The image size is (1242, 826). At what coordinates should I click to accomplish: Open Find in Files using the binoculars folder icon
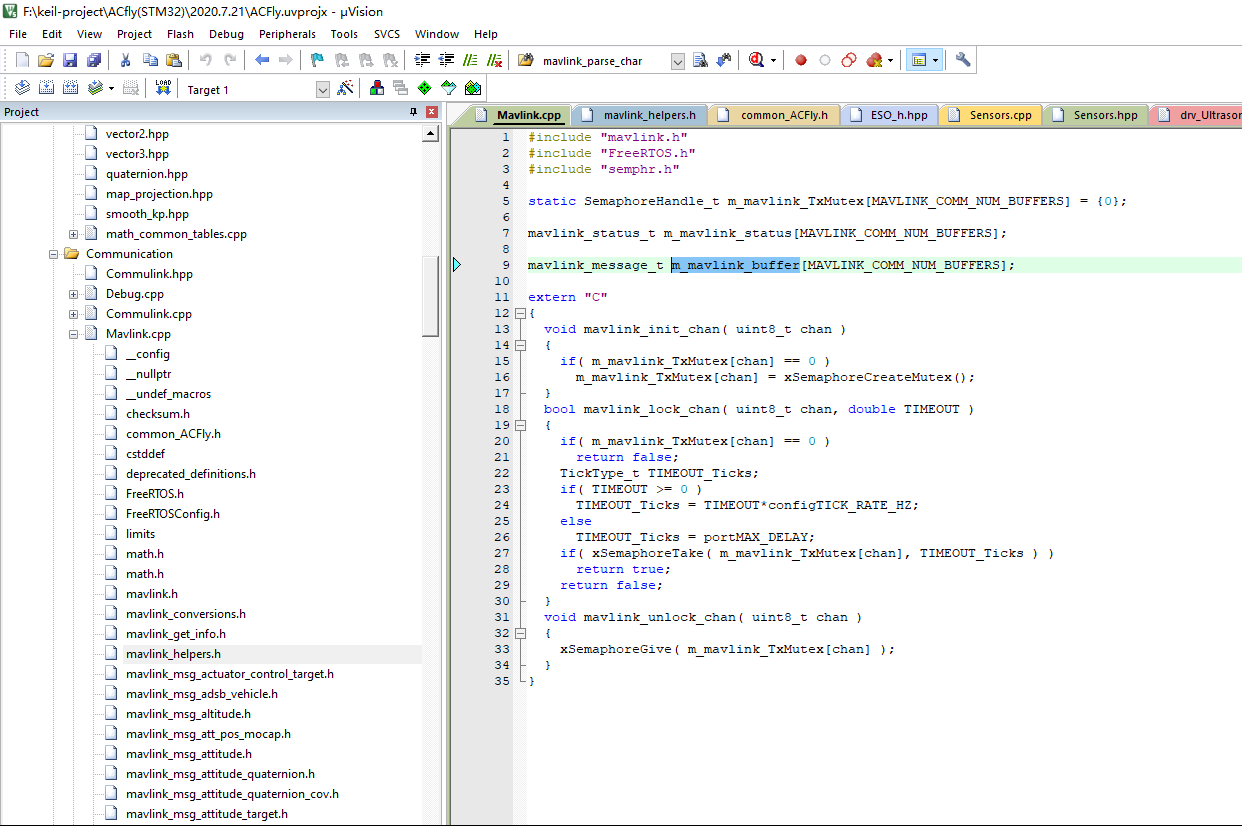point(526,60)
